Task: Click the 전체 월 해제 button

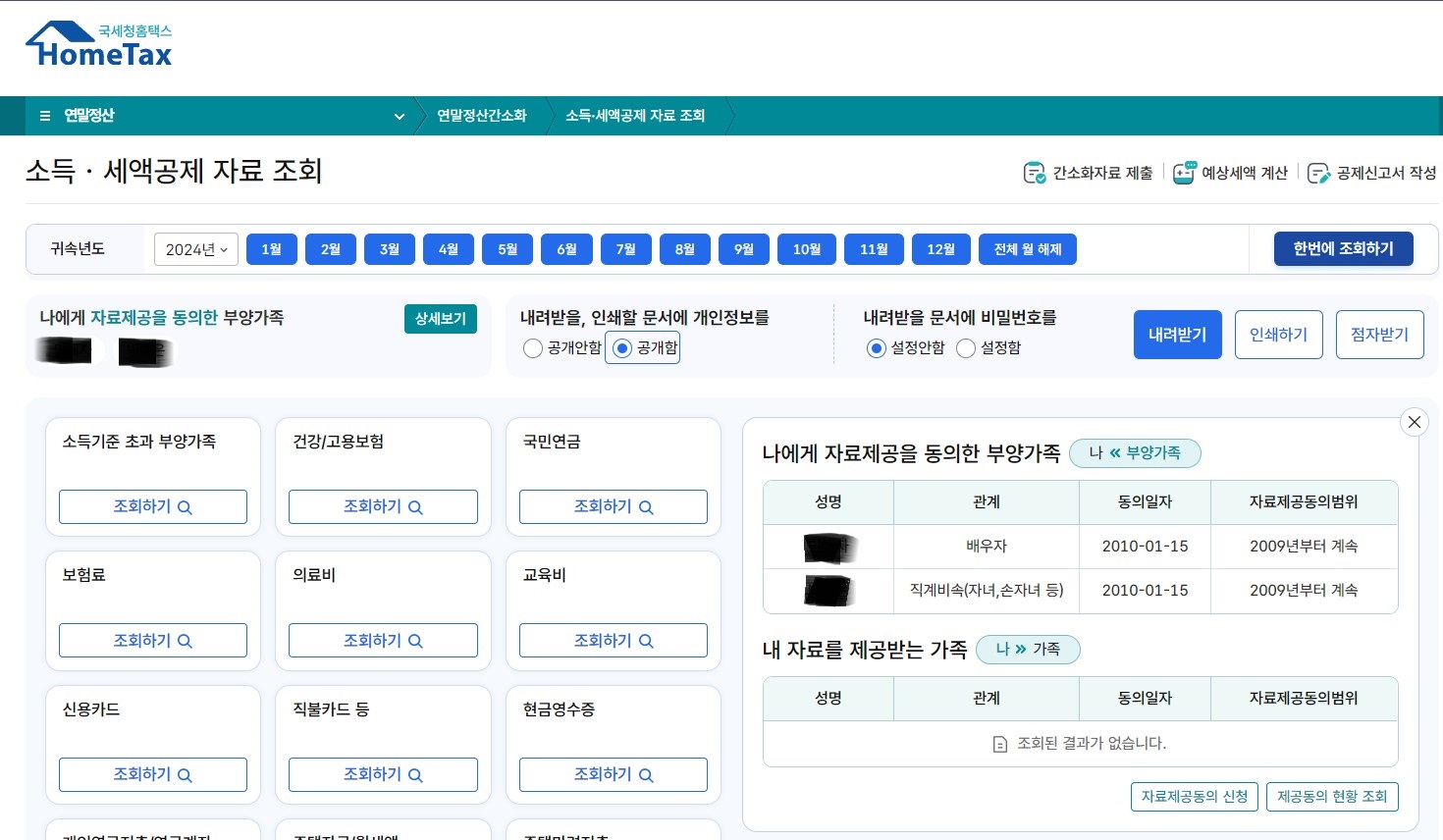Action: click(x=1028, y=249)
